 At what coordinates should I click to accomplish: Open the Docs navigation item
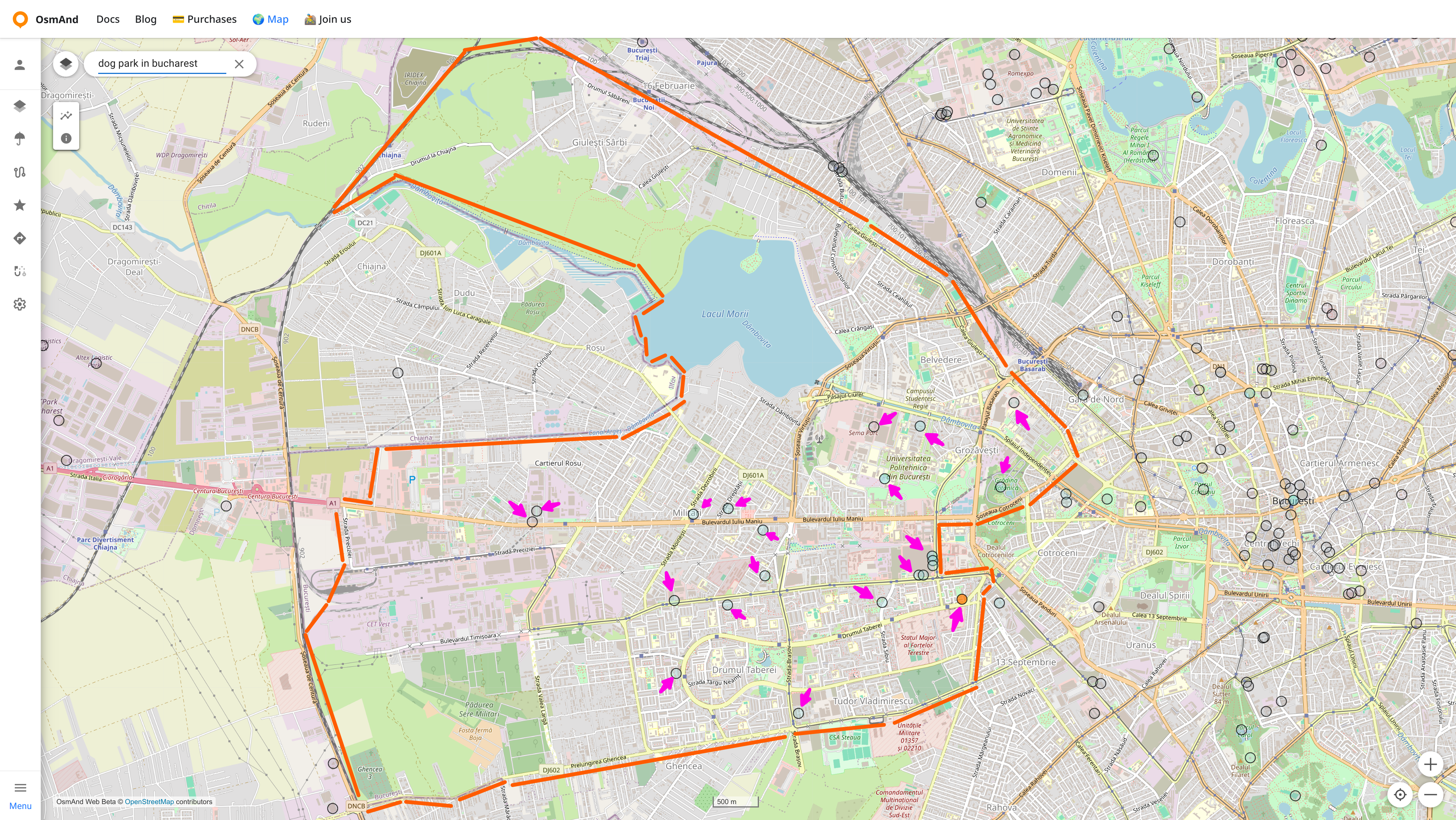(107, 19)
